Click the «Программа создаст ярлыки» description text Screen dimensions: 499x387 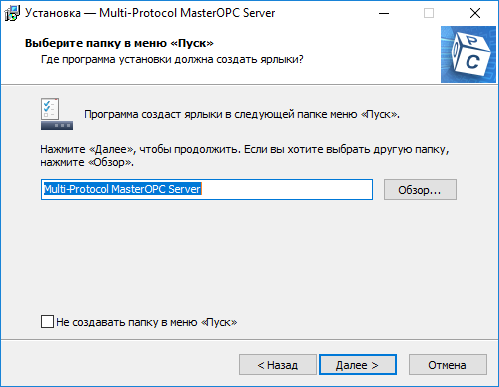pyautogui.click(x=242, y=114)
